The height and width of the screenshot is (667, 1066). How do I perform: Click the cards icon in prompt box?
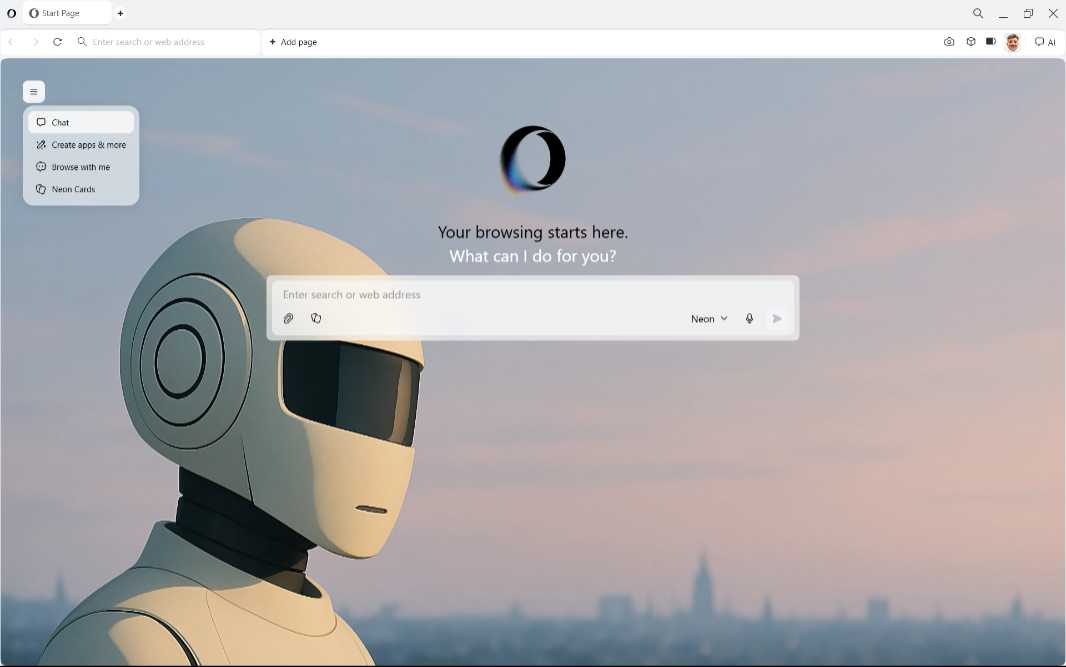pyautogui.click(x=316, y=318)
